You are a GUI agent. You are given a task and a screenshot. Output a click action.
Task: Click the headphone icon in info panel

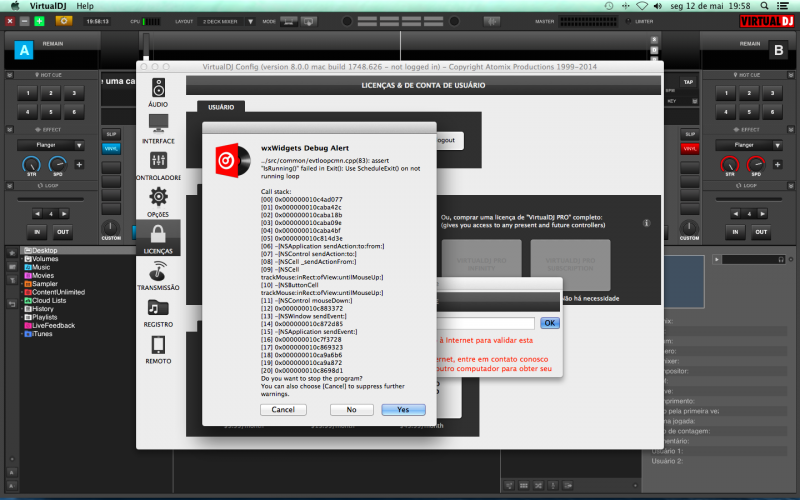click(x=781, y=260)
